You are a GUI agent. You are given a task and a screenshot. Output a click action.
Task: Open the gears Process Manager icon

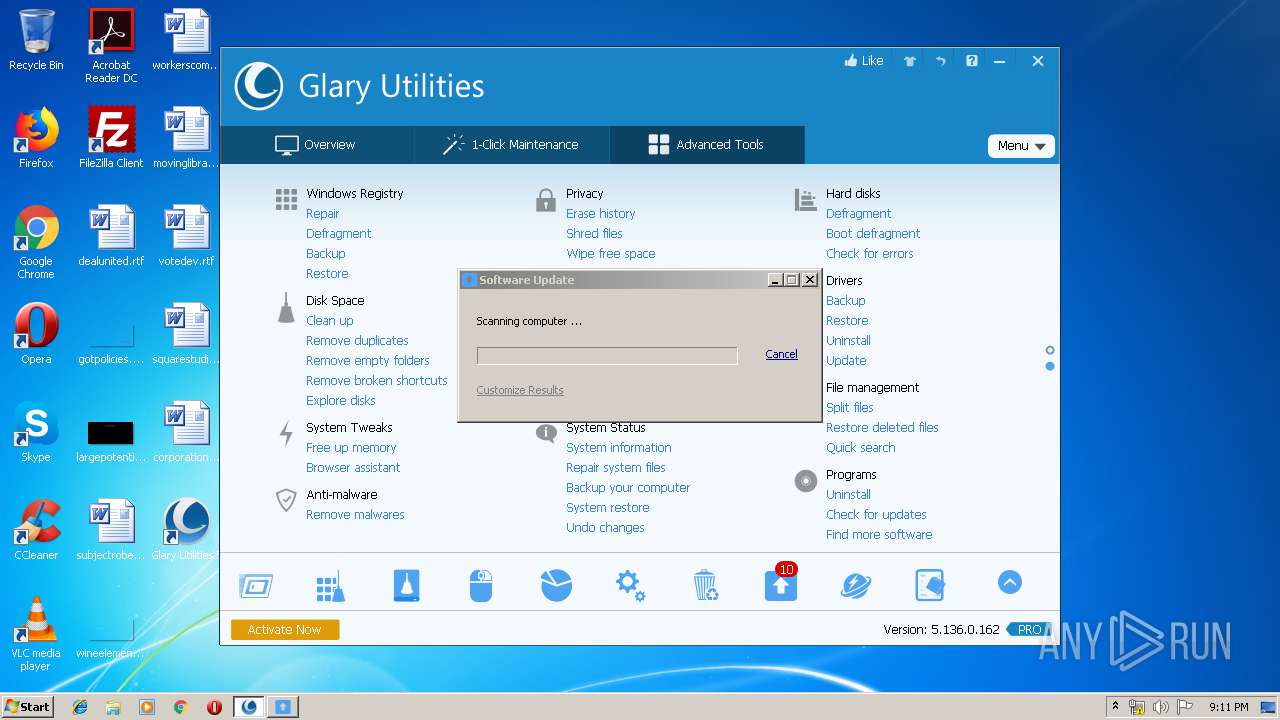click(x=631, y=585)
